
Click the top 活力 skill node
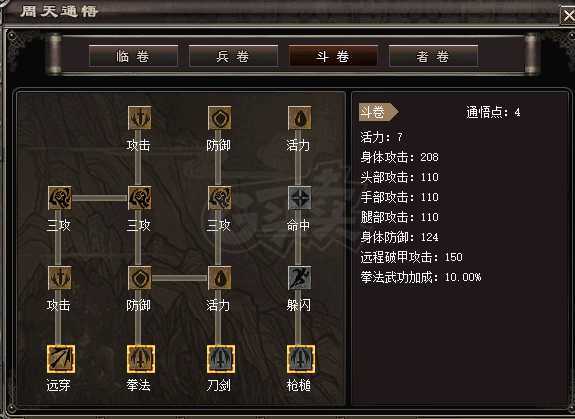300,118
